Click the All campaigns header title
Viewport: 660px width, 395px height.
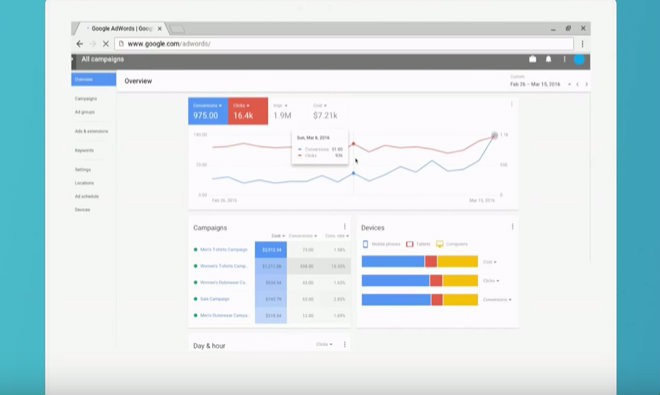(103, 59)
